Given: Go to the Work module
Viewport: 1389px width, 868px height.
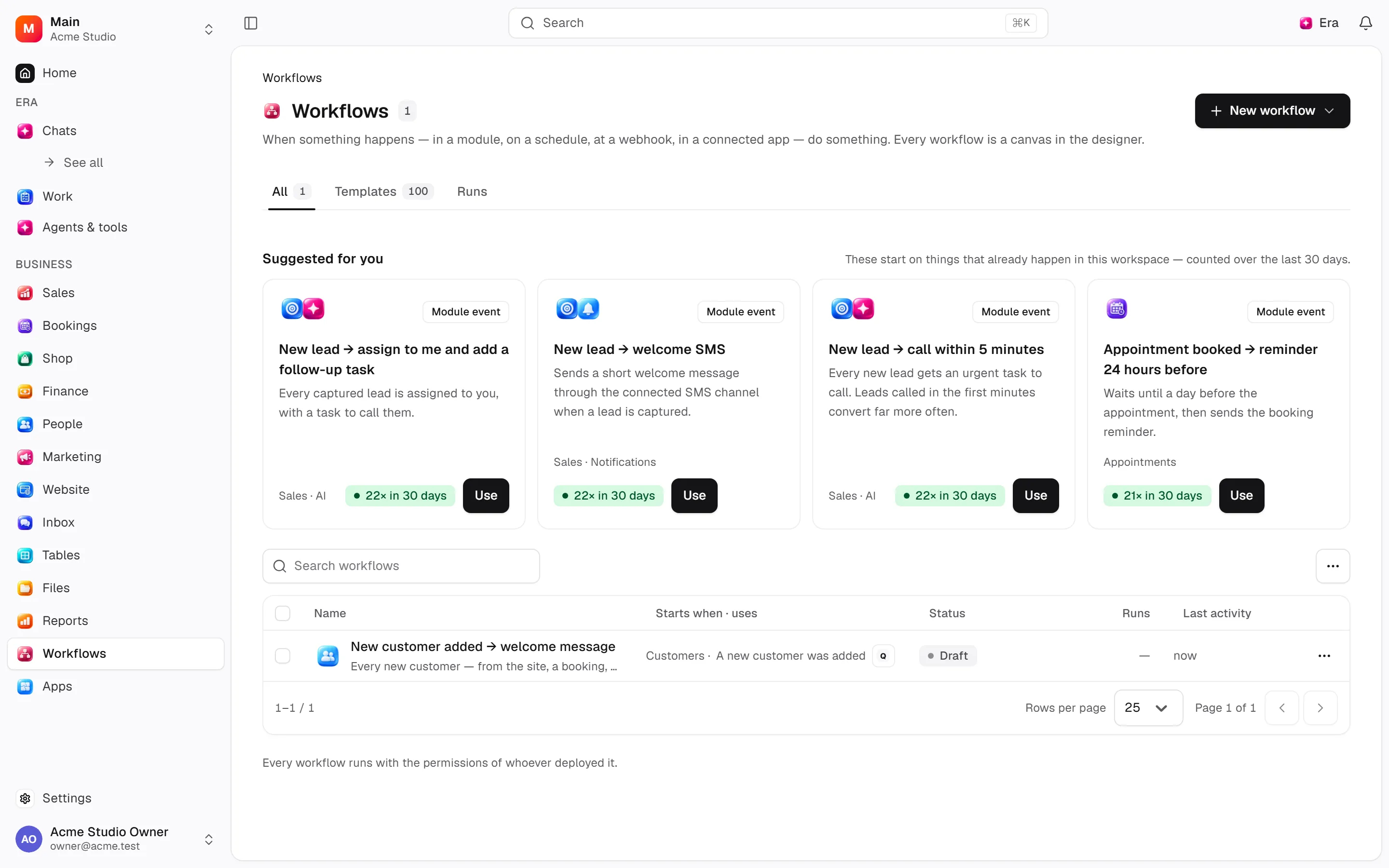Looking at the screenshot, I should [x=115, y=196].
